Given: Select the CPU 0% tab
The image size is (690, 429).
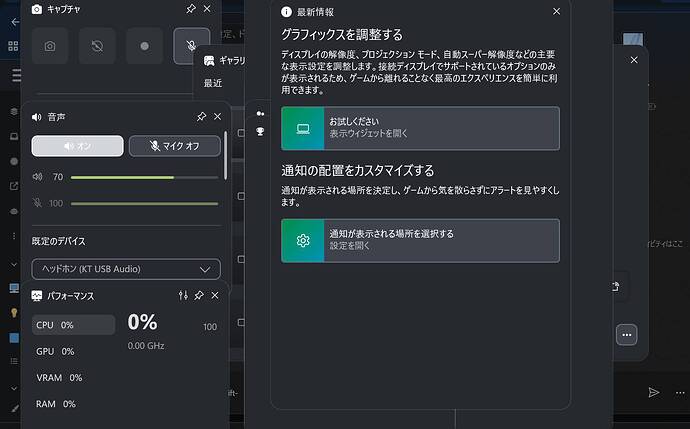Looking at the screenshot, I should (x=73, y=325).
